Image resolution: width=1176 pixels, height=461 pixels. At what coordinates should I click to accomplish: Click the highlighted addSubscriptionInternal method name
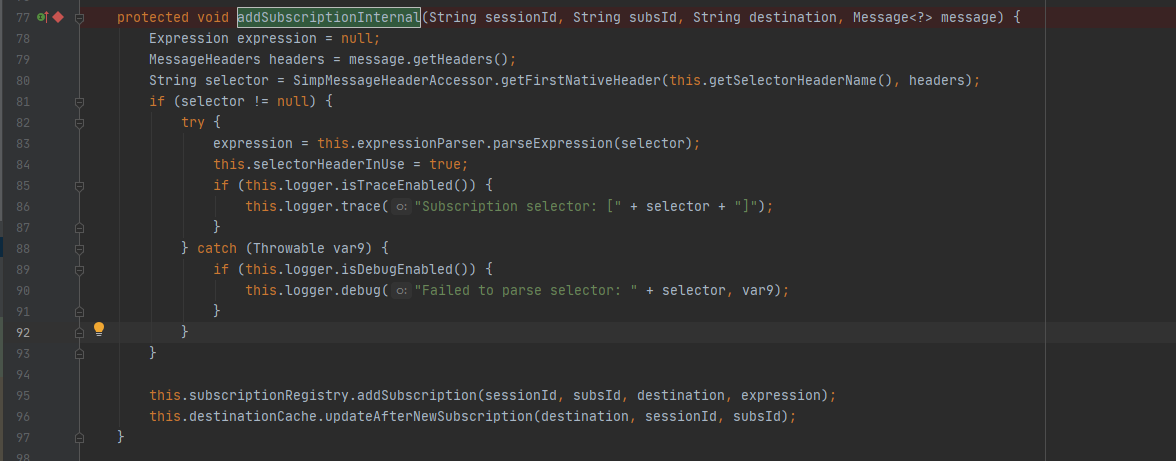click(328, 18)
